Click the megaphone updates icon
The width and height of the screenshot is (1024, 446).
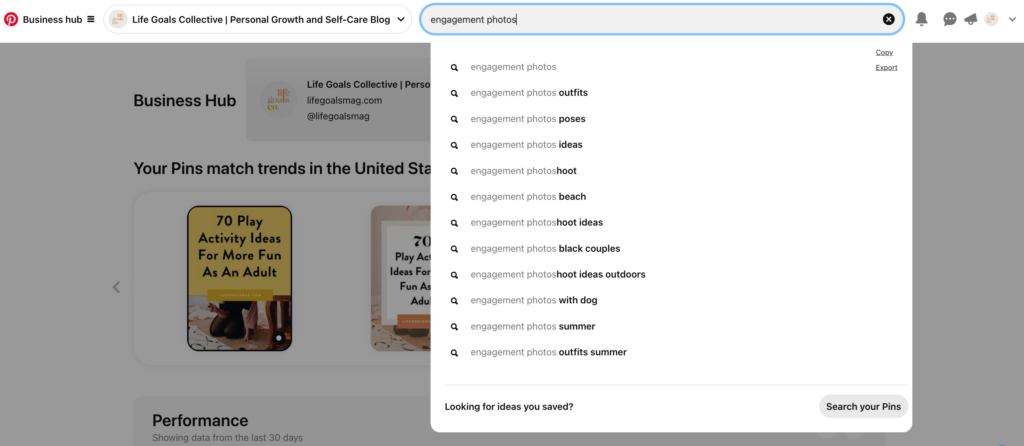pyautogui.click(x=970, y=20)
